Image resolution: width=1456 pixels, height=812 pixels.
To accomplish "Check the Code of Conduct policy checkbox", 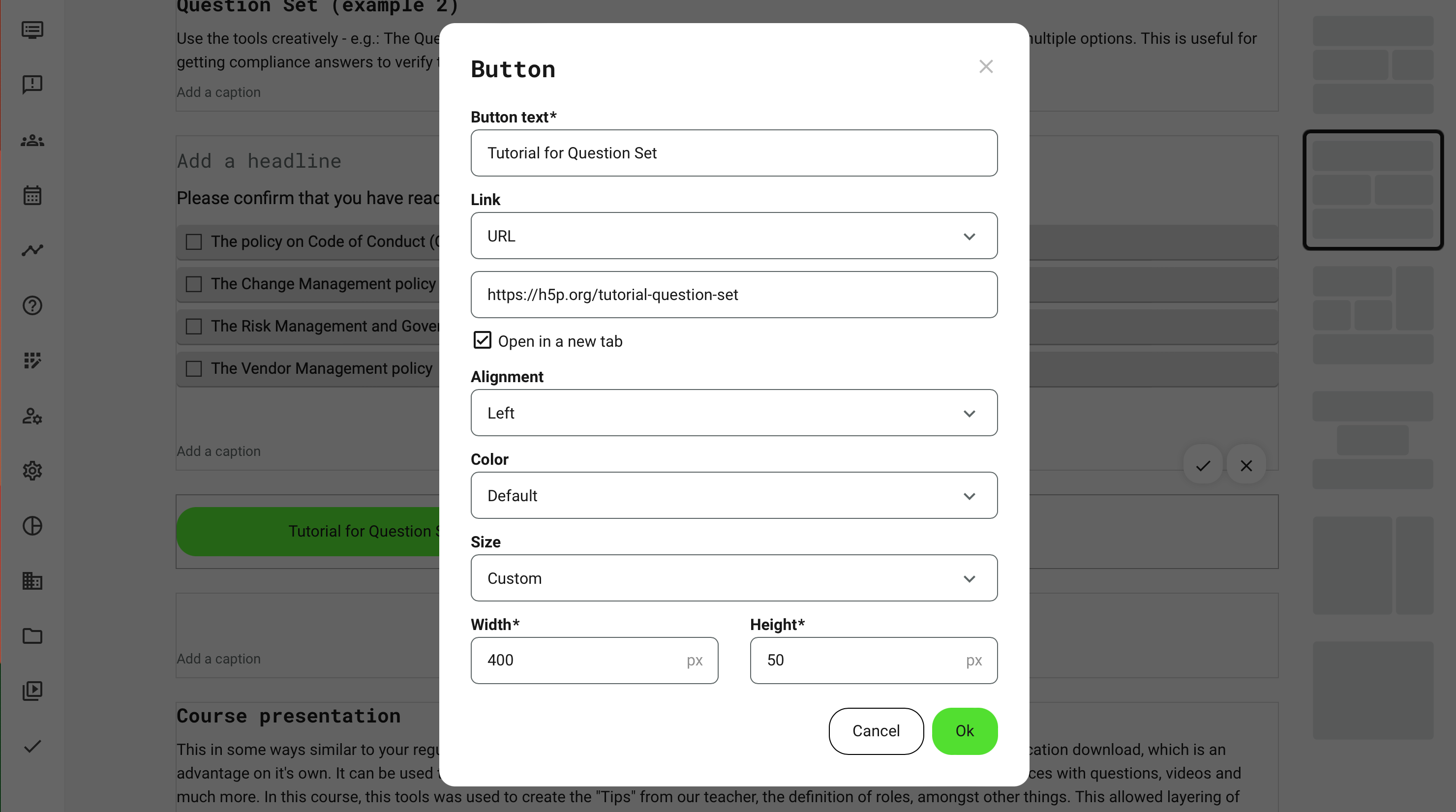I will point(194,242).
